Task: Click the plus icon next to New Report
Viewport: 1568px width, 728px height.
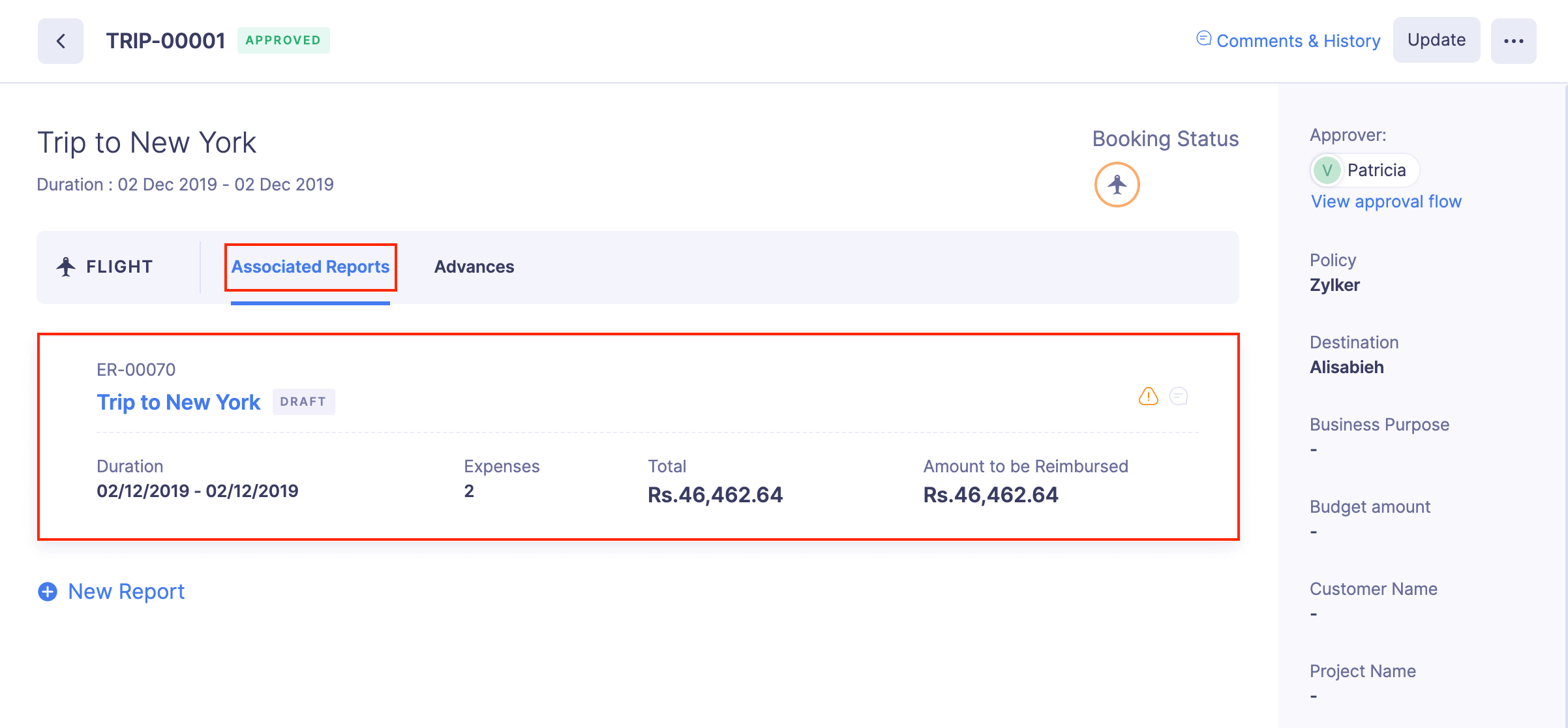Action: click(46, 591)
